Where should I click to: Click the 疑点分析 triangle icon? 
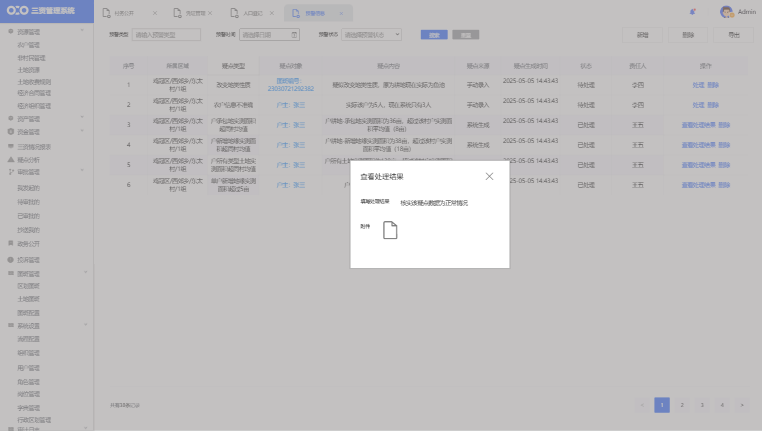[x=11, y=159]
